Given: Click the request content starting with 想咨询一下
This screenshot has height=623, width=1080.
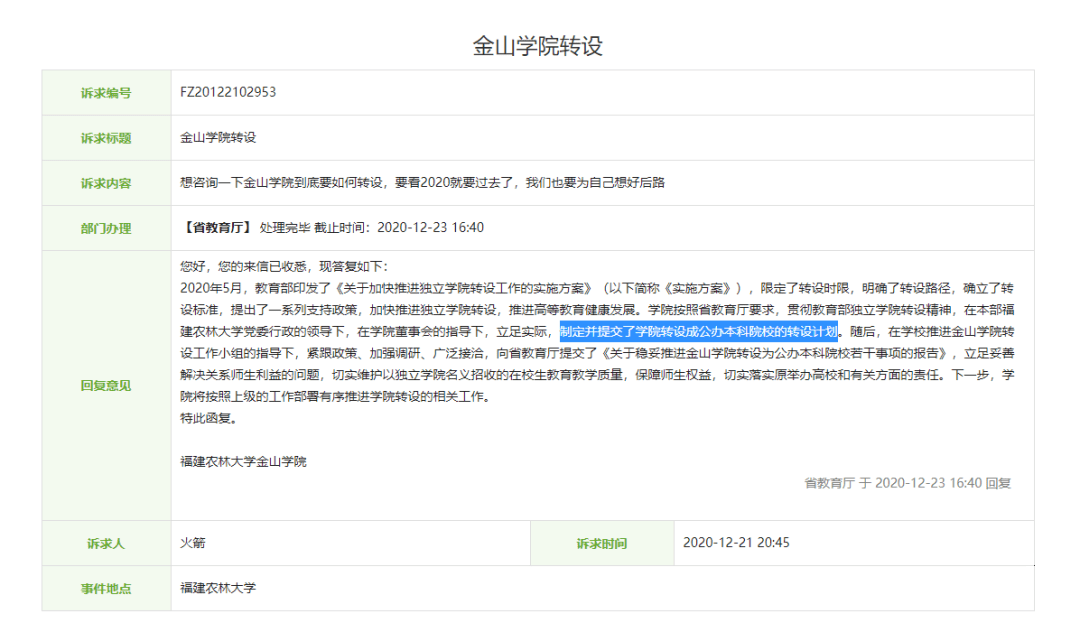Looking at the screenshot, I should [422, 182].
